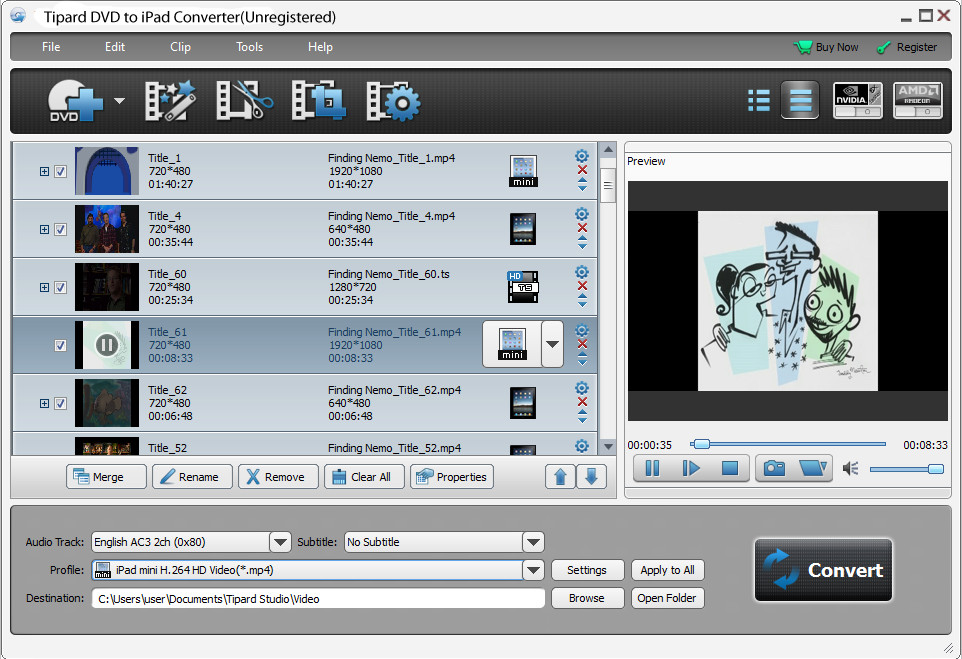This screenshot has height=659, width=962.
Task: Open the Tools menu
Action: [x=250, y=47]
